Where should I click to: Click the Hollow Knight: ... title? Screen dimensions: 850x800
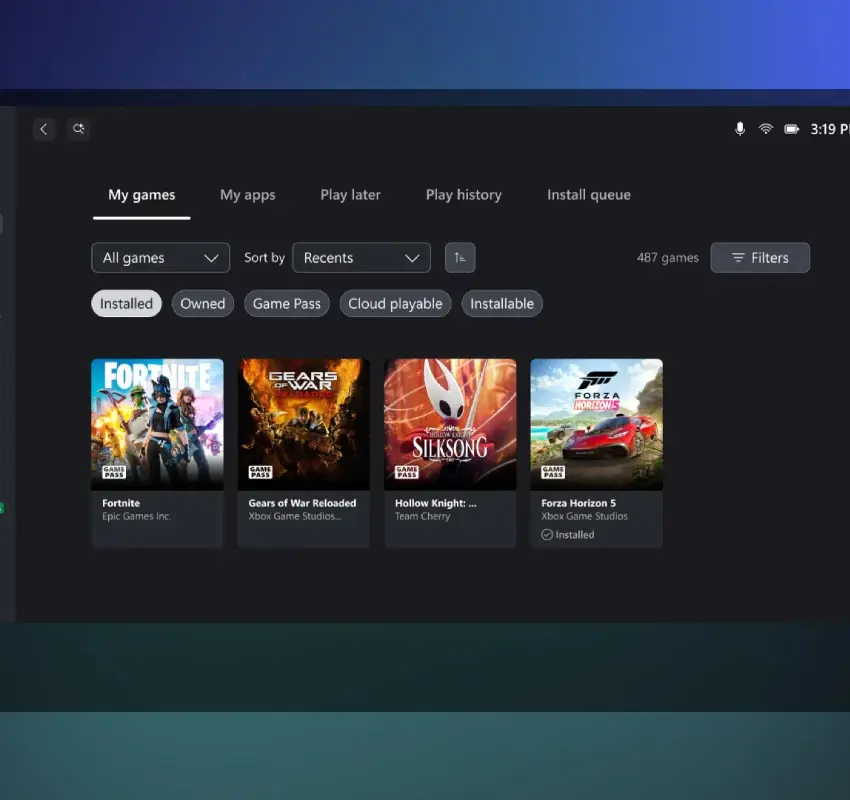(436, 503)
